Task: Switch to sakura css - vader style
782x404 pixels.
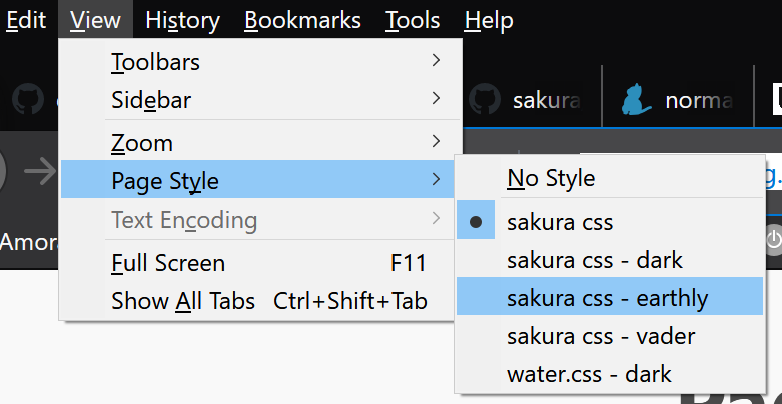Action: 610,336
